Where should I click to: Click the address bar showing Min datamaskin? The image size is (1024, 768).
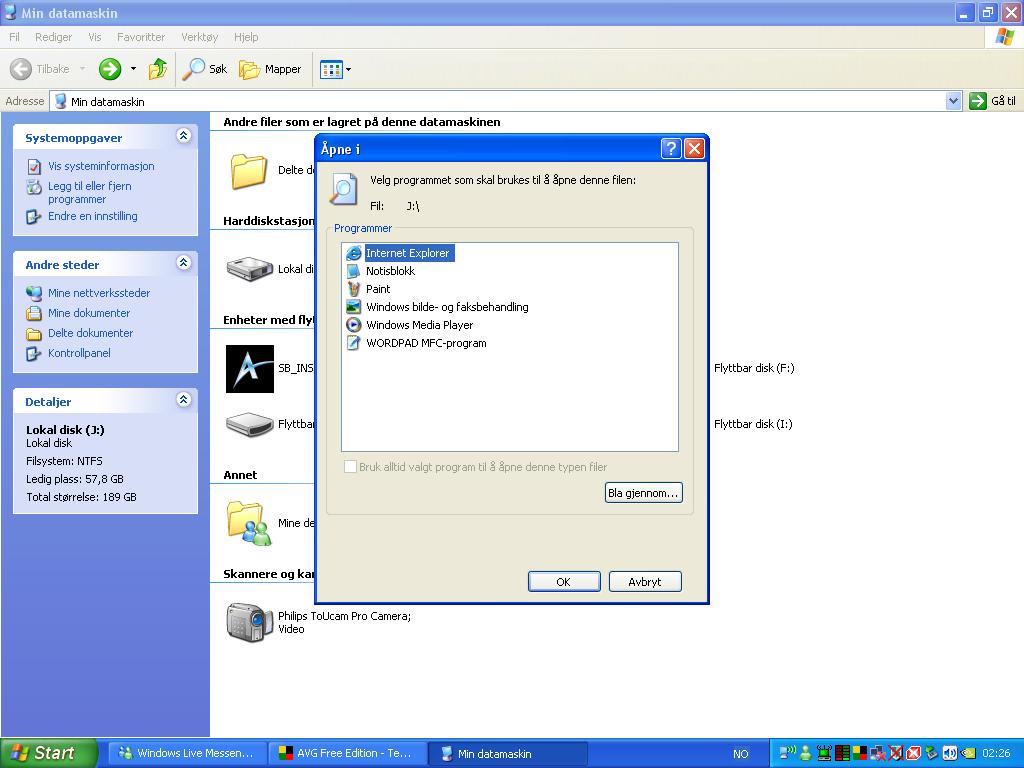[500, 101]
